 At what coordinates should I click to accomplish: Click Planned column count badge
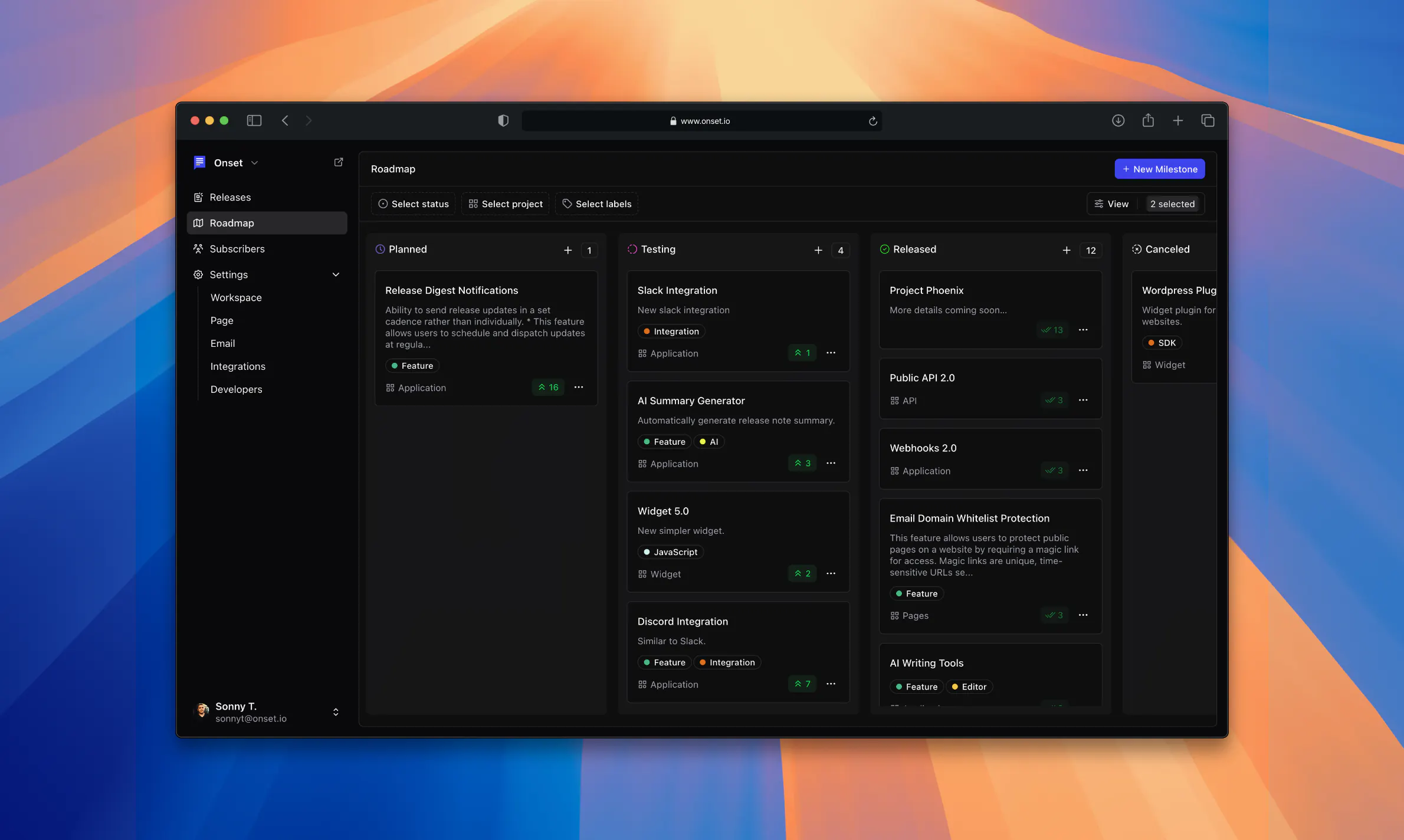(x=589, y=250)
